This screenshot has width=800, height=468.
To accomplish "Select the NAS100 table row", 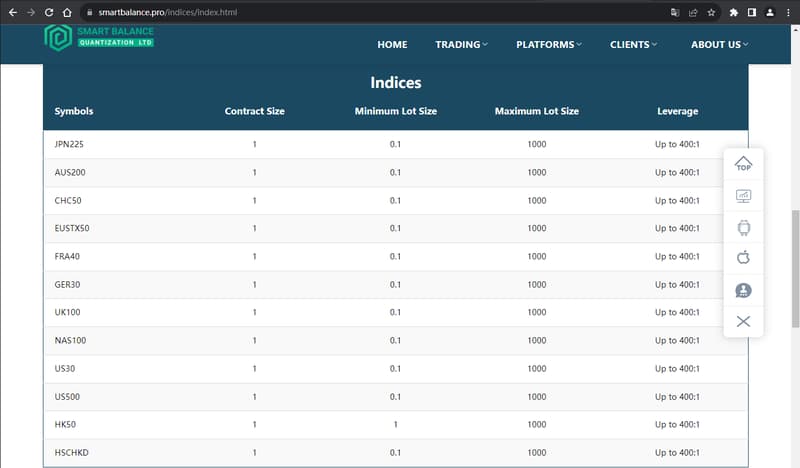I will point(396,340).
